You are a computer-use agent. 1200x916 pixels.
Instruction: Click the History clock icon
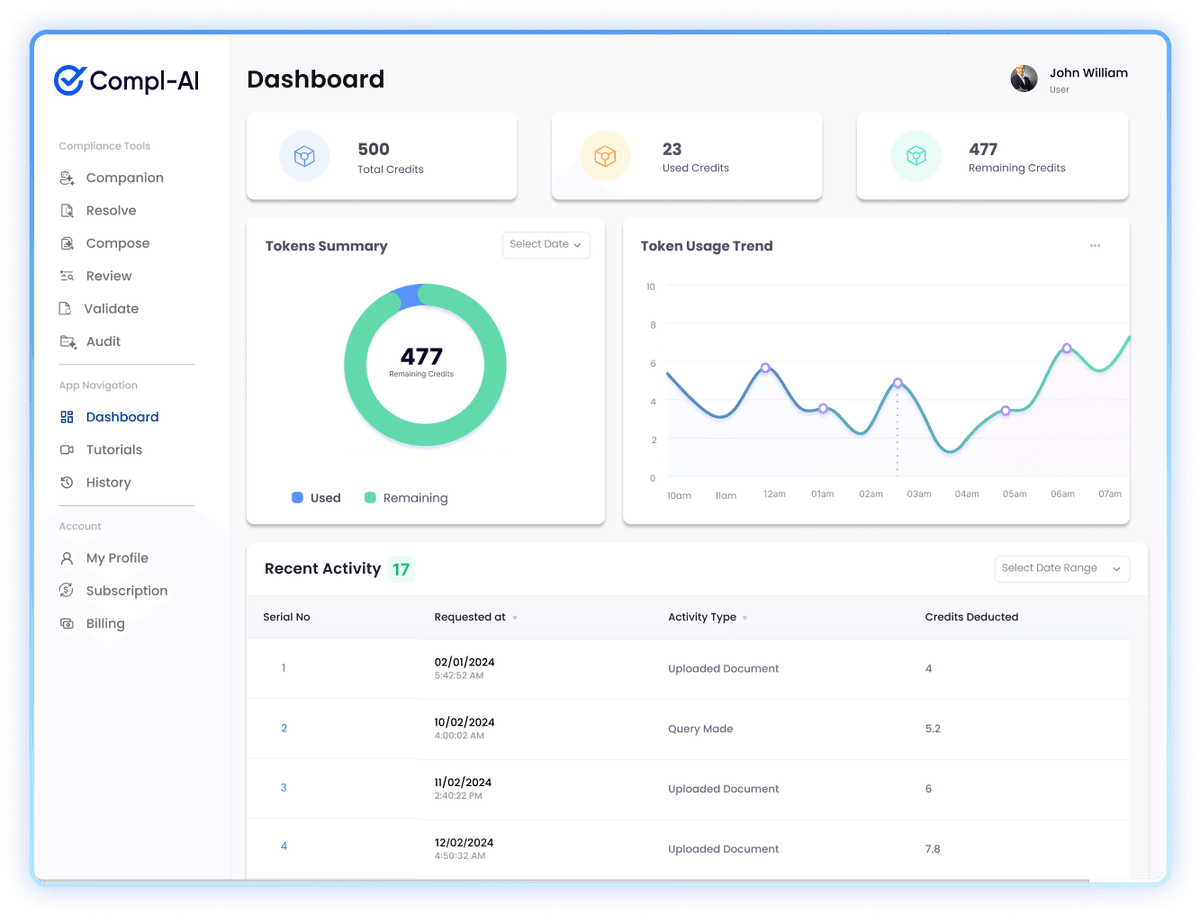point(67,483)
